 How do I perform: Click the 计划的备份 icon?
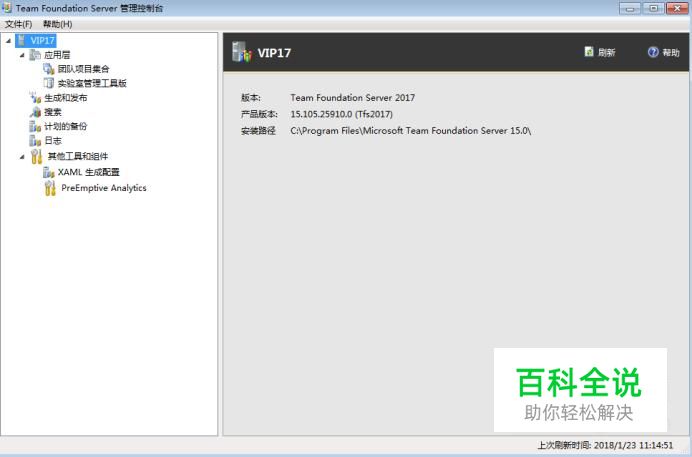pos(35,126)
